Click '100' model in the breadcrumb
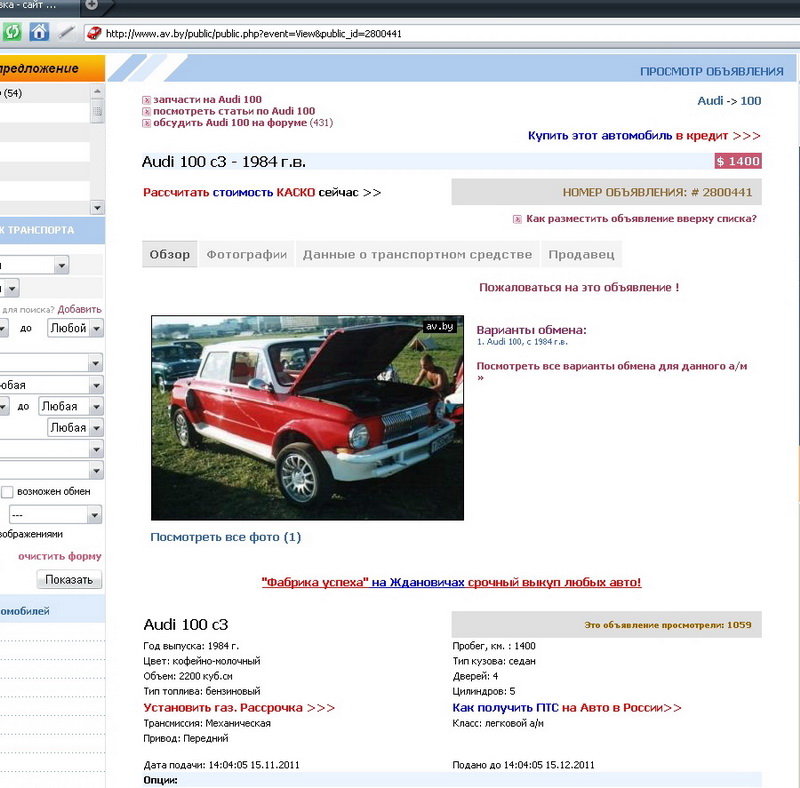Screen dimensions: 800x788 coord(751,101)
